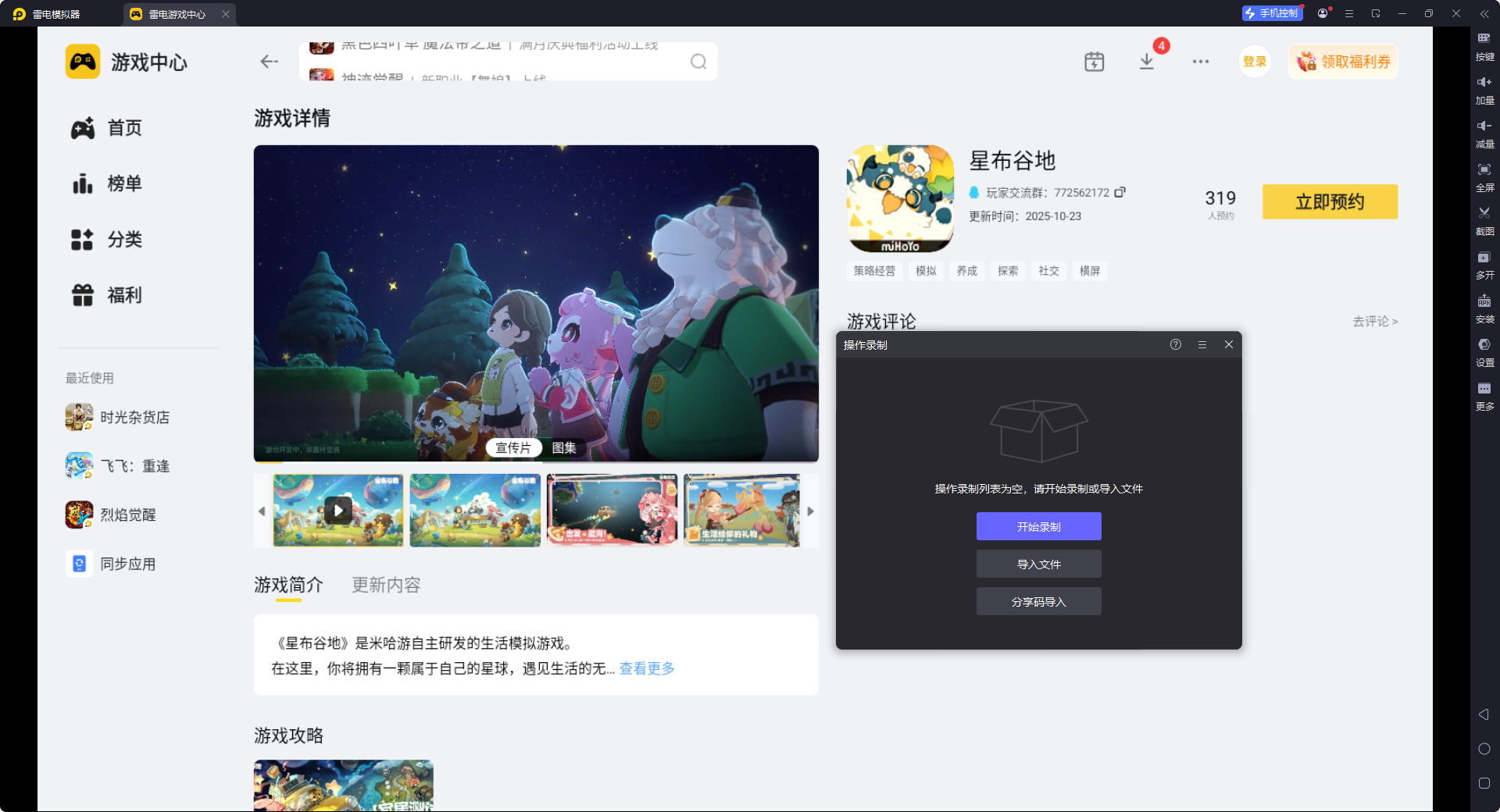The image size is (1500, 812).
Task: Open the downloads icon with badge 4
Action: coord(1147,62)
